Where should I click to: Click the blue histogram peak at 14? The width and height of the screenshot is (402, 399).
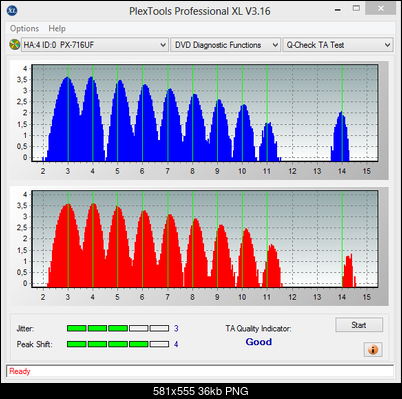click(x=341, y=136)
